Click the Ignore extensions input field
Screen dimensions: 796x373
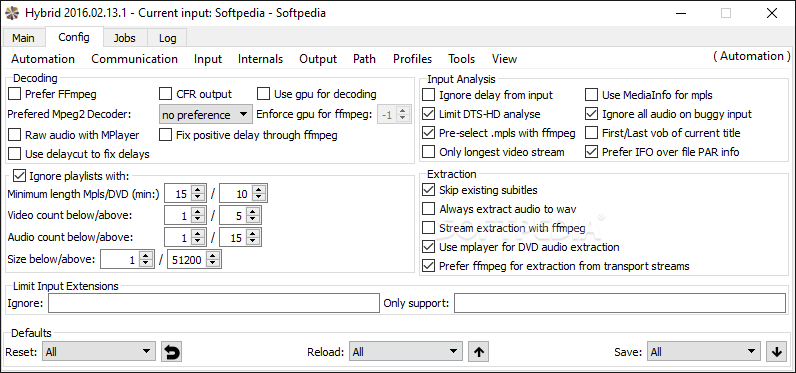click(214, 303)
